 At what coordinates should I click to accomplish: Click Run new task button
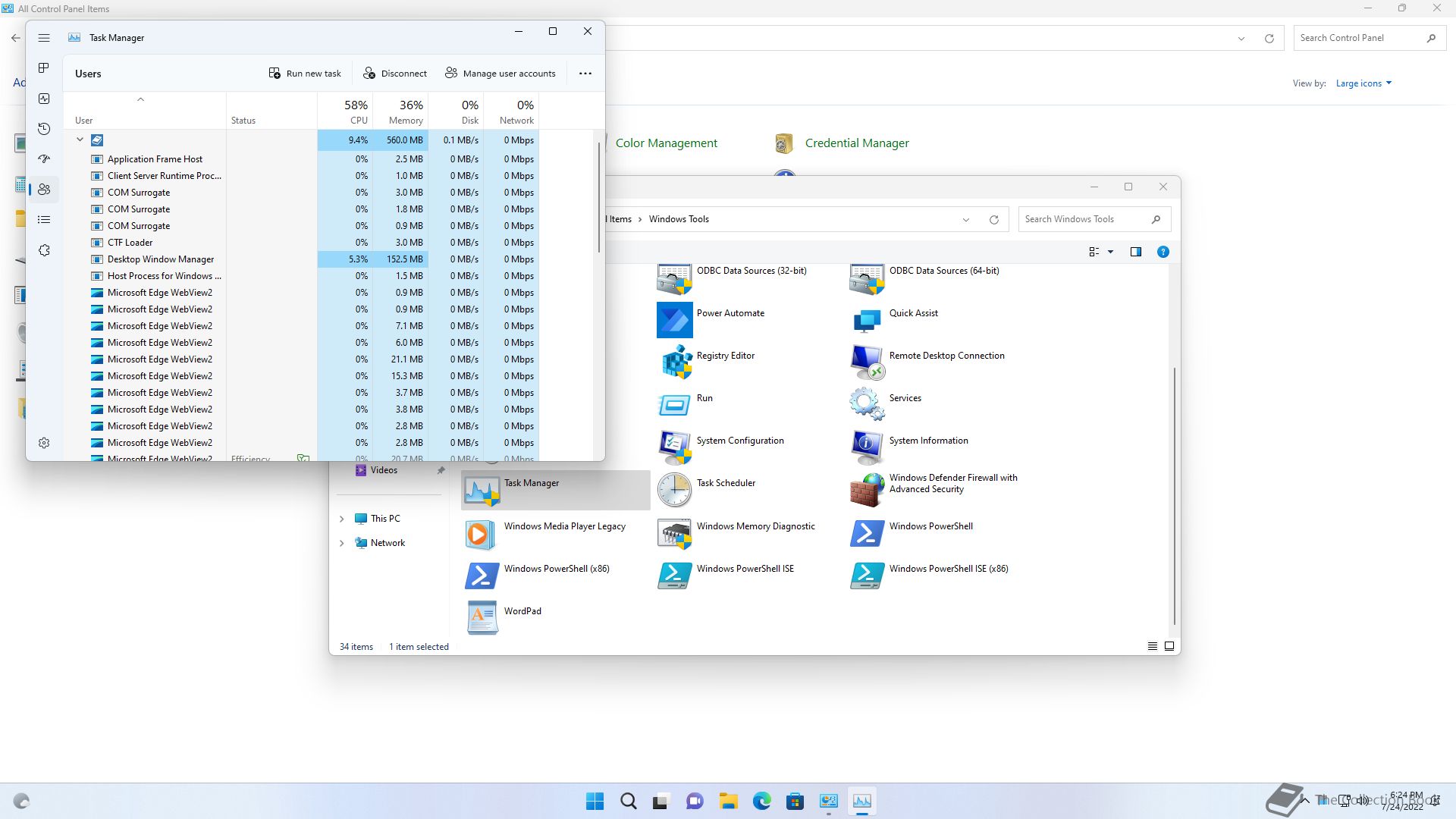click(x=305, y=74)
